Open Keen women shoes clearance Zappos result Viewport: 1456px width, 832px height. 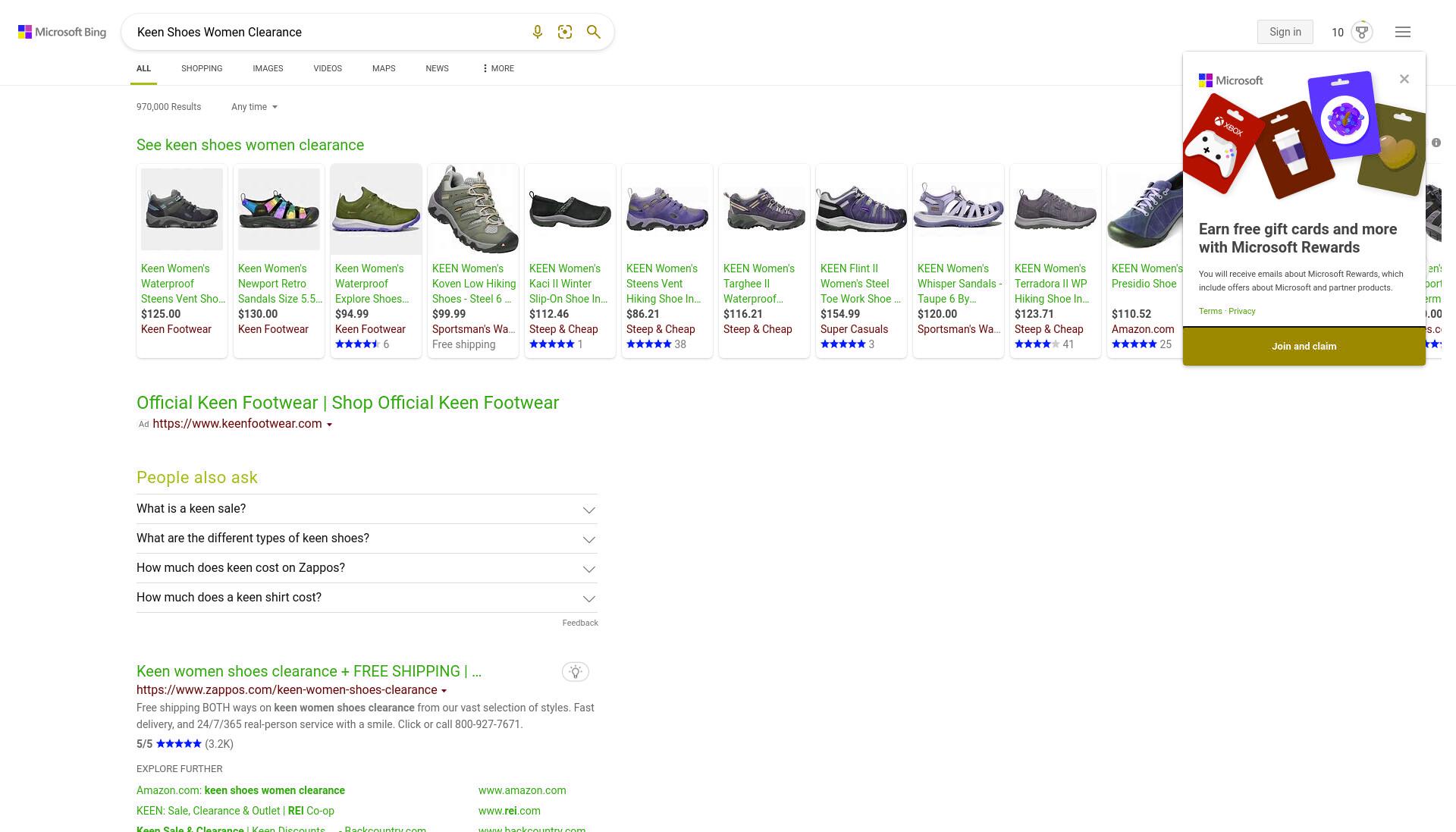[309, 671]
